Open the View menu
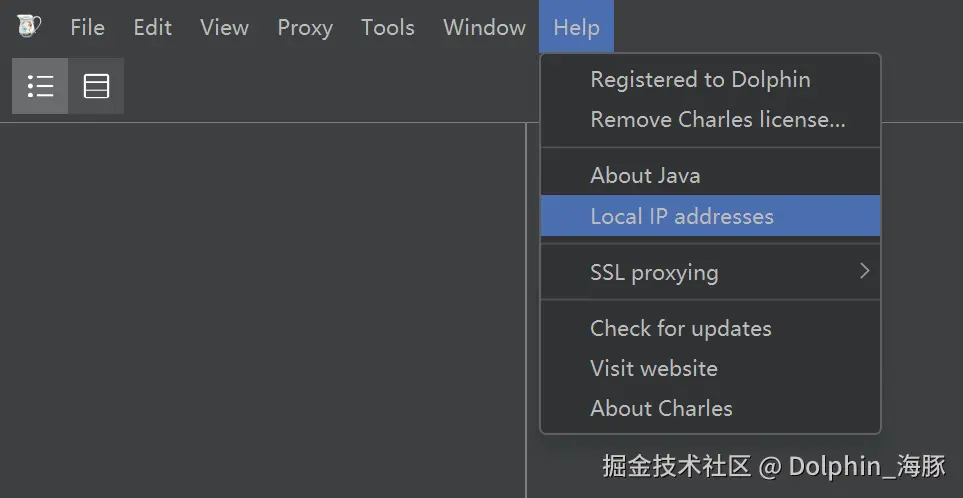This screenshot has height=498, width=963. point(224,27)
